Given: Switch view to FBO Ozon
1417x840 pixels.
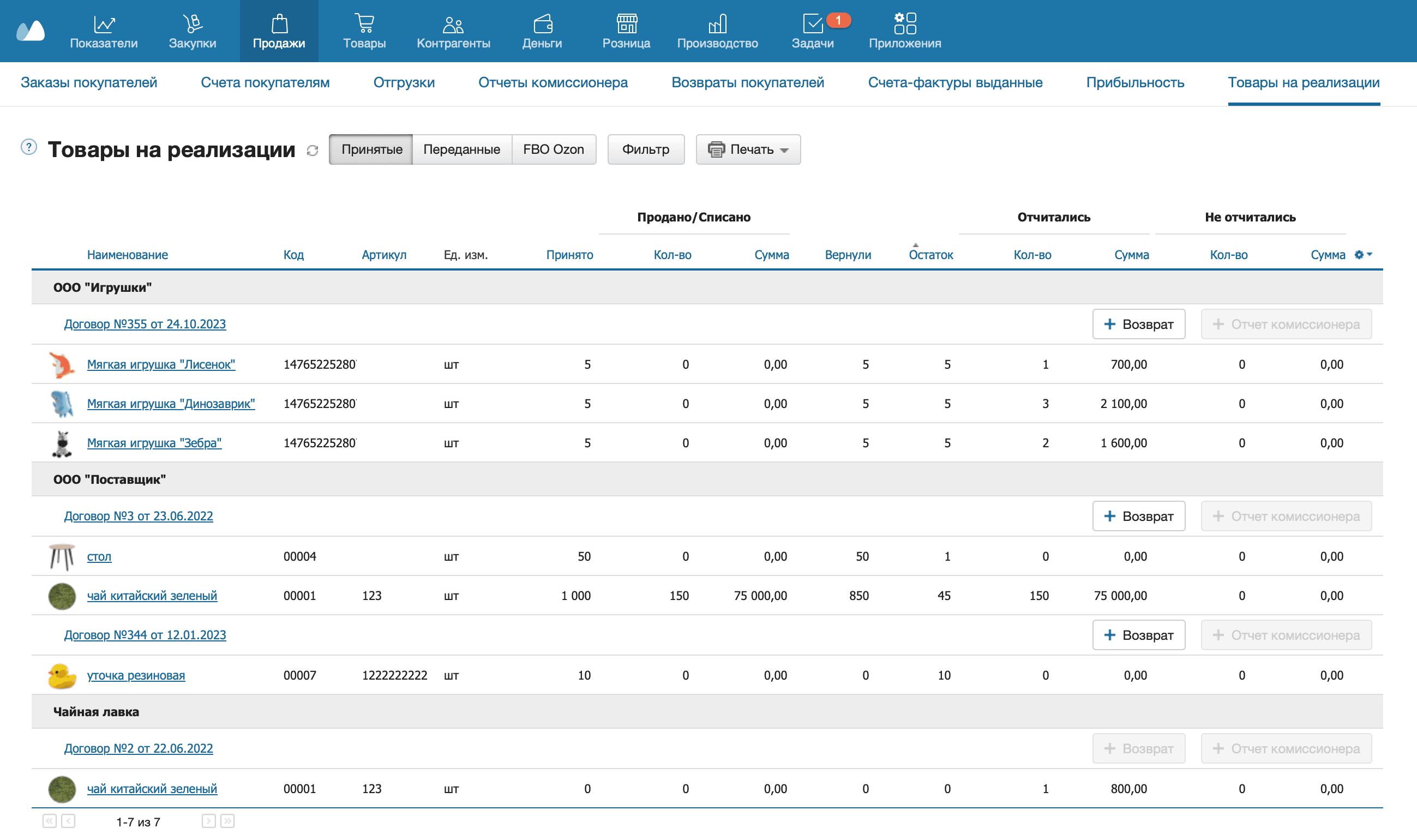Looking at the screenshot, I should pos(554,149).
